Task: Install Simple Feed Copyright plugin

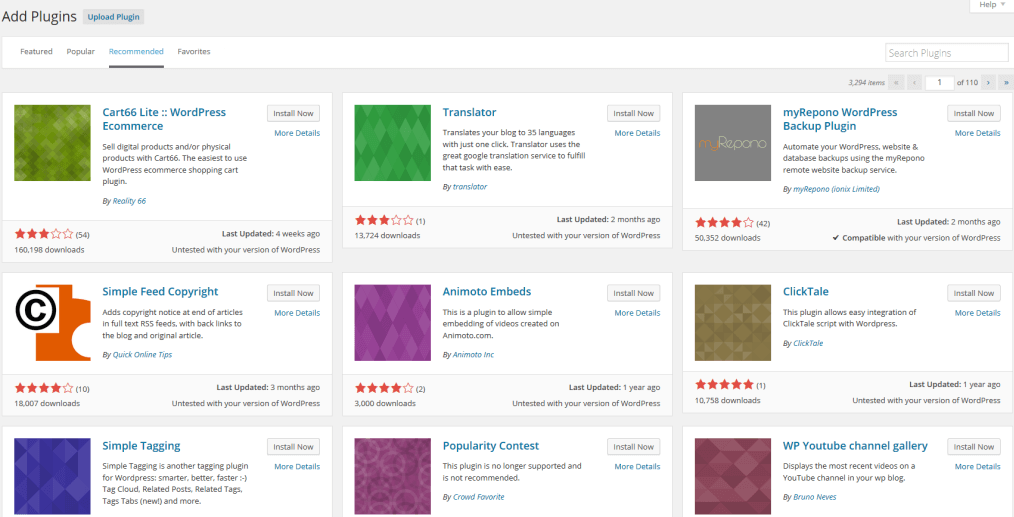Action: 293,293
